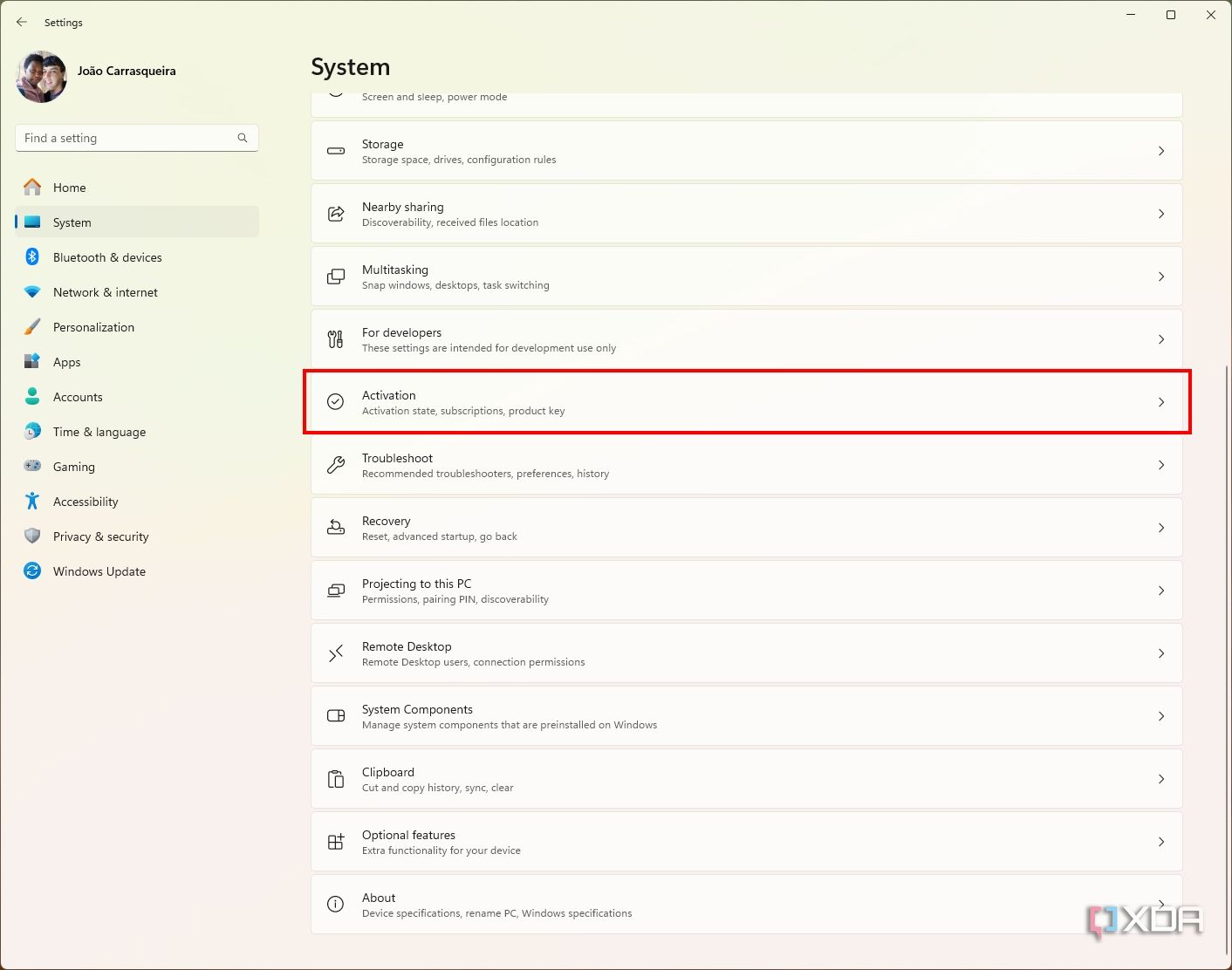Click the Apps icon in sidebar
Image resolution: width=1232 pixels, height=970 pixels.
[32, 361]
